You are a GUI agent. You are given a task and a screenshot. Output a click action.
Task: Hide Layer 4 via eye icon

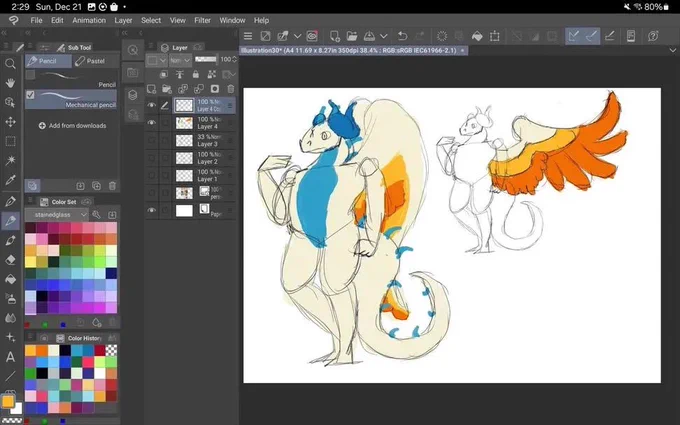coord(151,123)
